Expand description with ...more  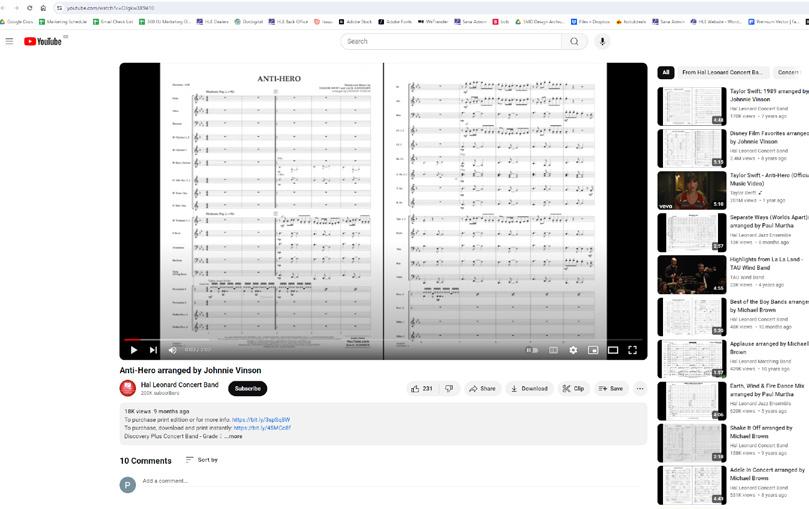tap(234, 436)
